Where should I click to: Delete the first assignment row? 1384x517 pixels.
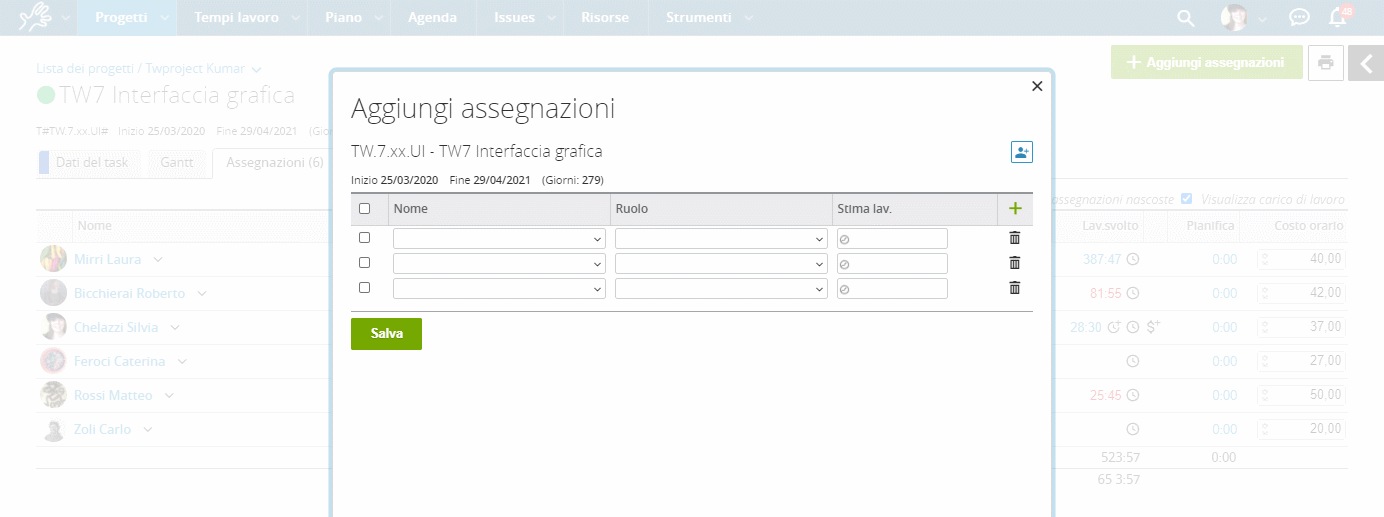1015,238
